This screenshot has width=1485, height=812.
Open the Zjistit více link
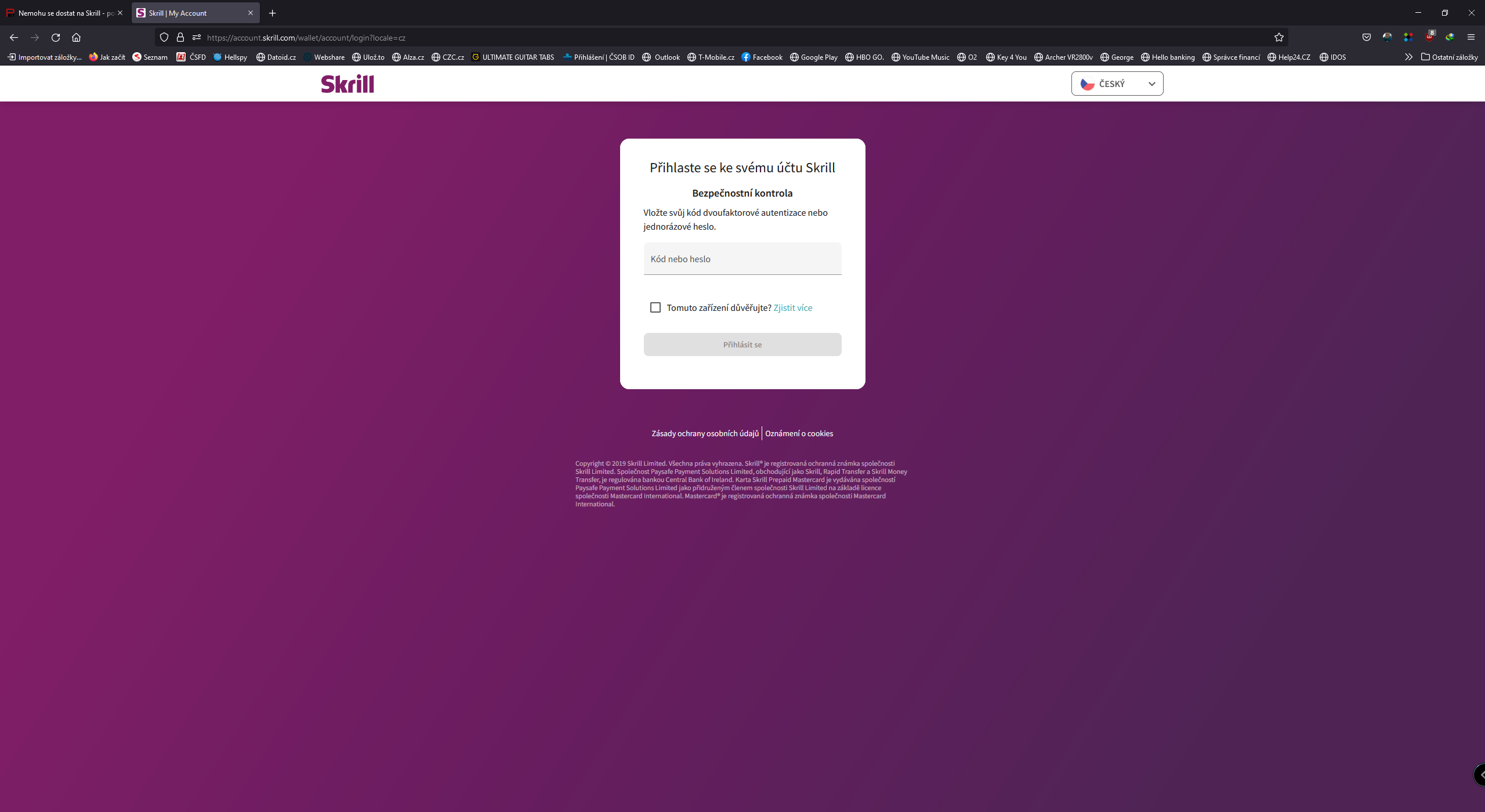(x=792, y=308)
